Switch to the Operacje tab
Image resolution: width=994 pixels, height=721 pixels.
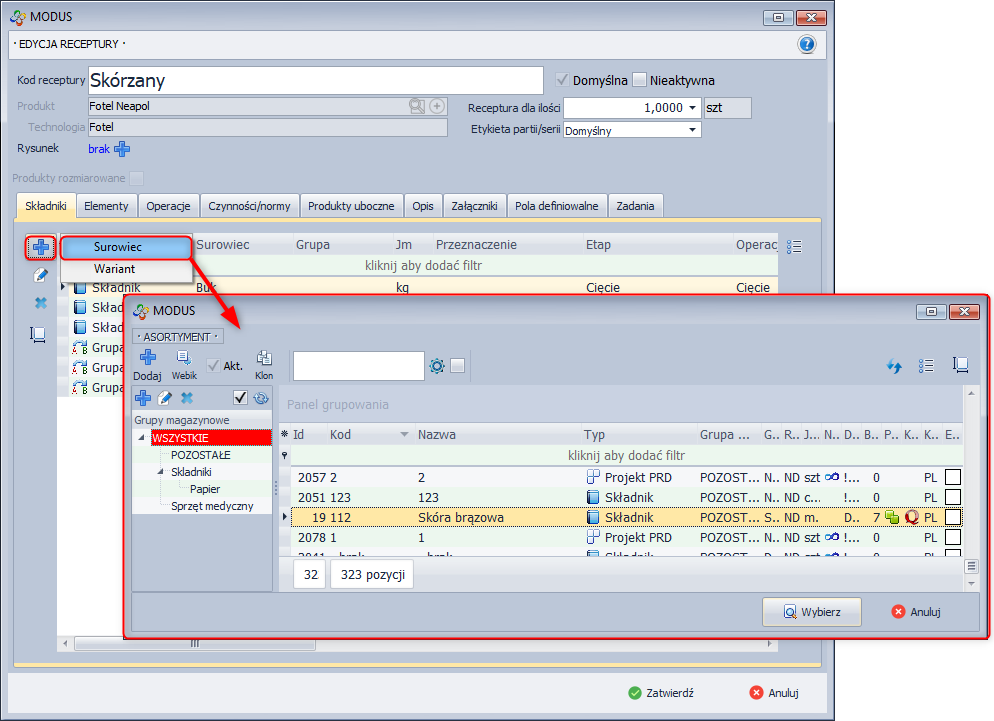click(x=168, y=206)
